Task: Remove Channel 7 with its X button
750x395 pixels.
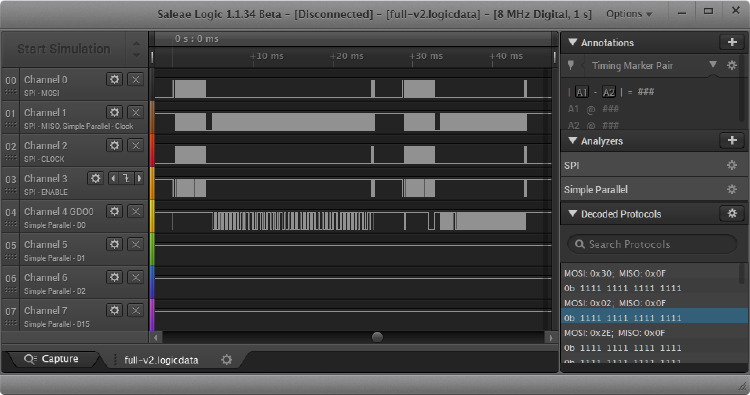Action: (x=136, y=310)
